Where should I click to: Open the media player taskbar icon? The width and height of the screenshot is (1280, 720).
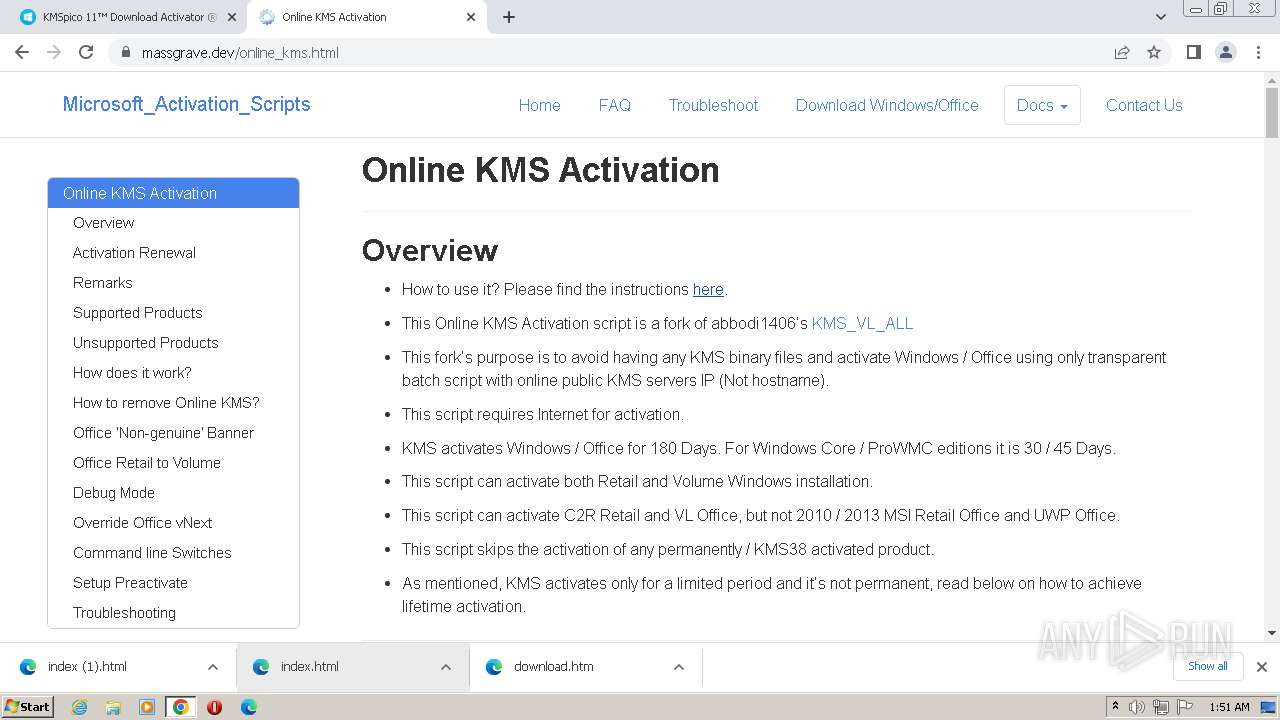click(147, 707)
